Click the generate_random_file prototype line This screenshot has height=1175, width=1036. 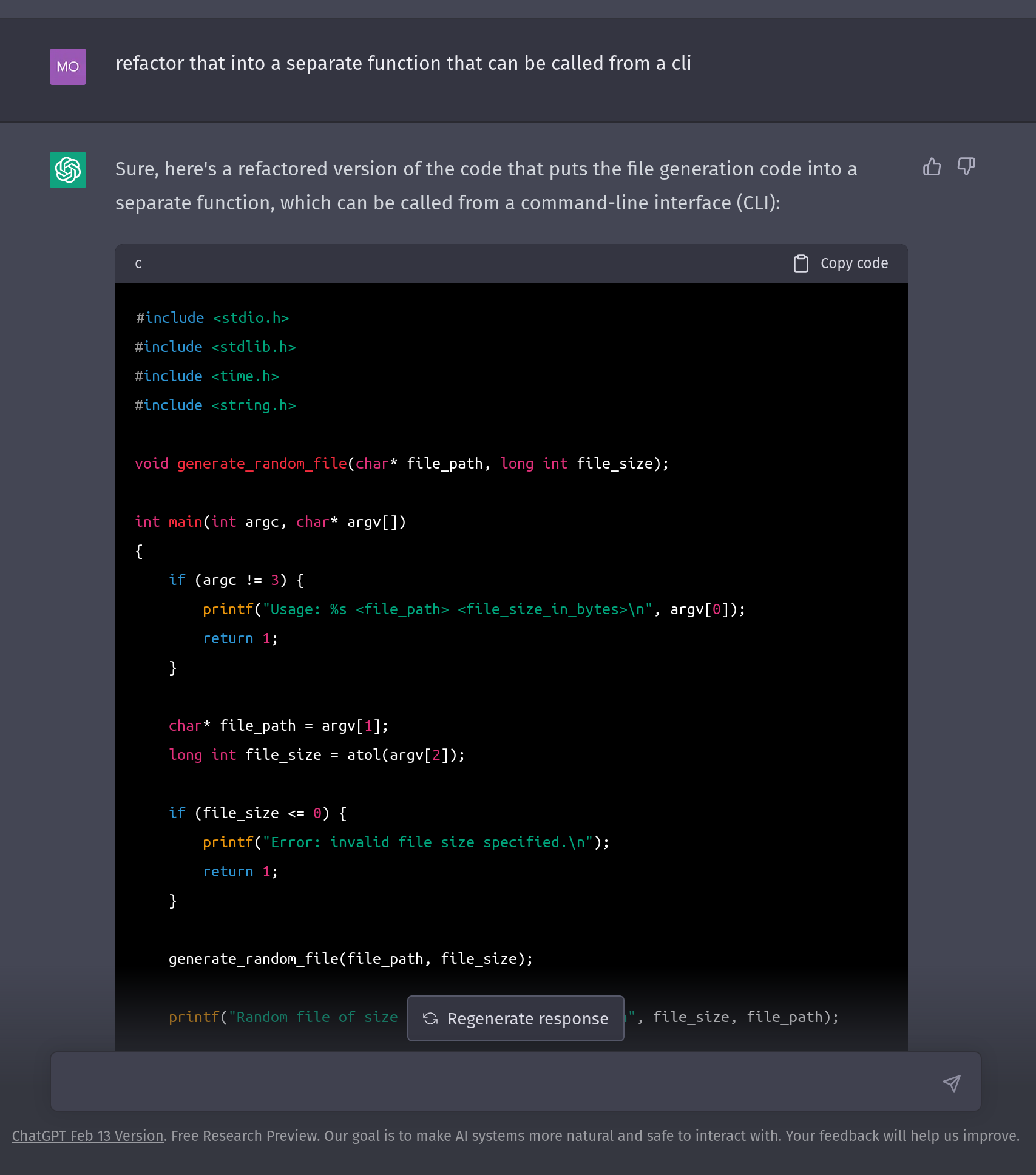(x=402, y=464)
